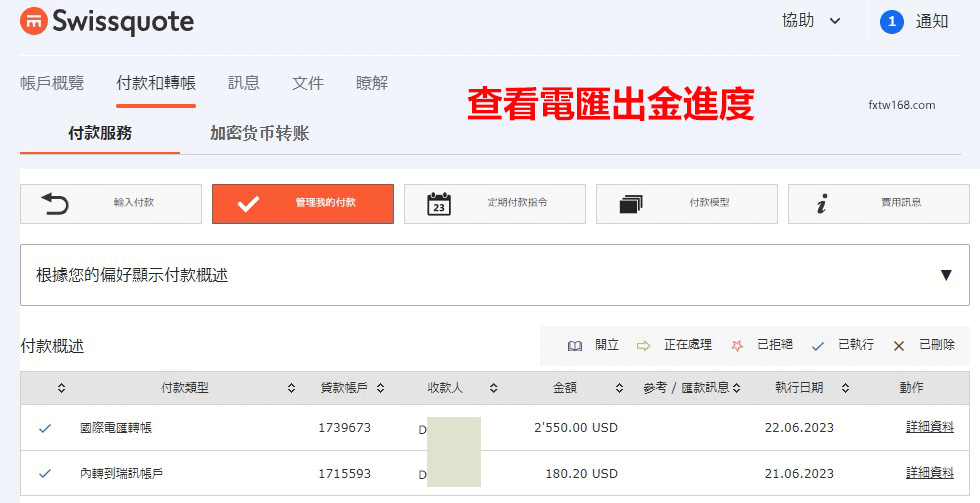Screen dimensions: 980x503
Task: Open the 協助 dropdown menu
Action: pyautogui.click(x=811, y=21)
